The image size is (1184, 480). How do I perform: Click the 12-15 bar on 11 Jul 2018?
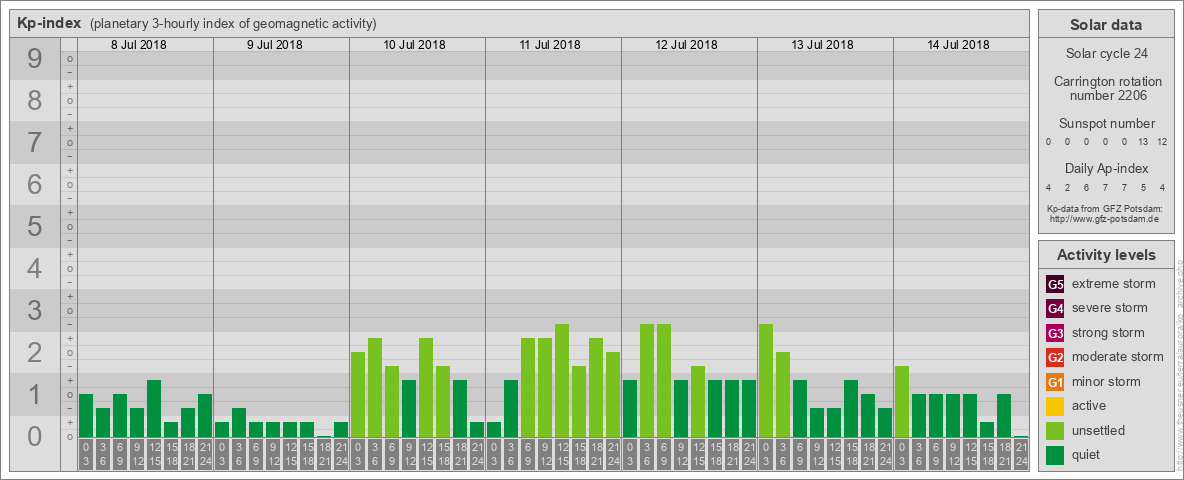[x=562, y=380]
